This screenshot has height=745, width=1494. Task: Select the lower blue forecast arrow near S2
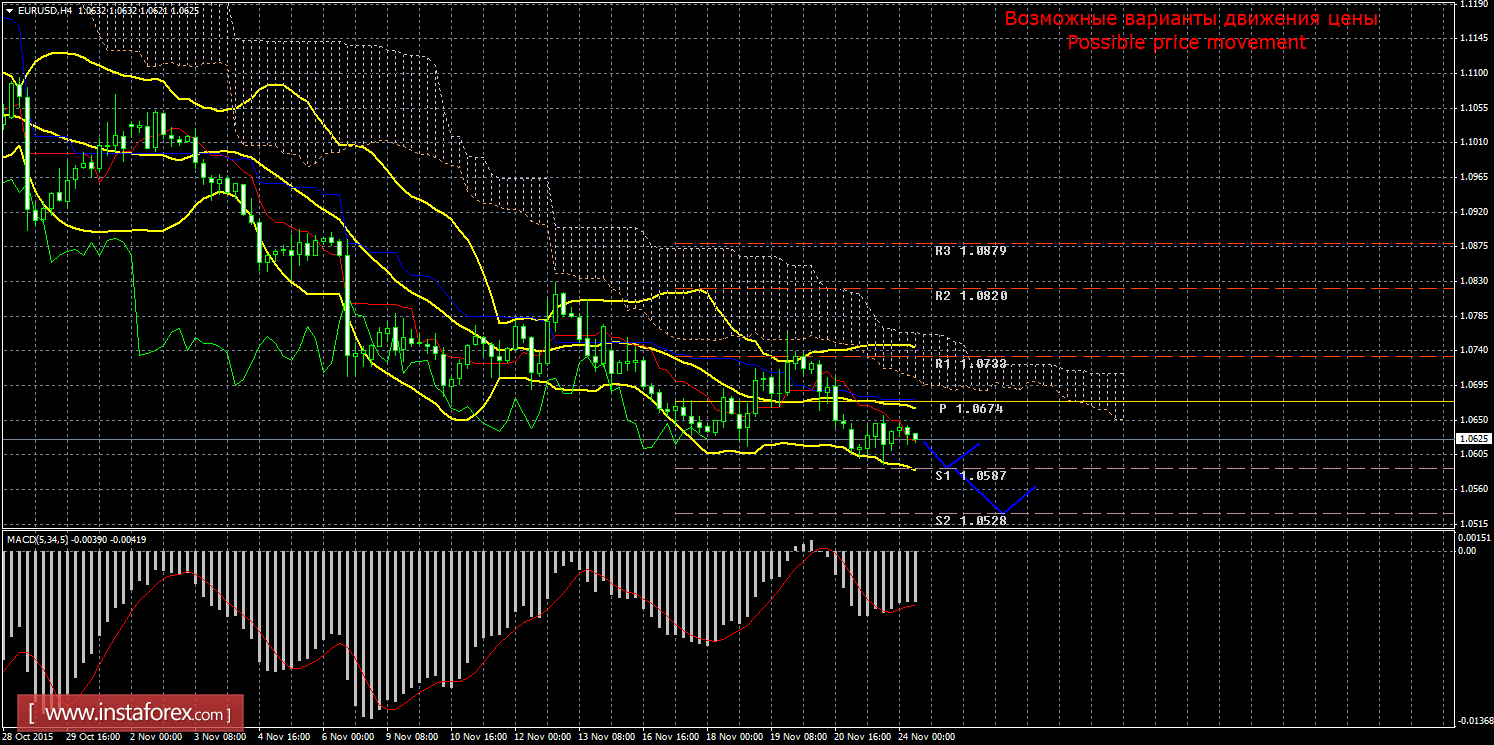point(1005,500)
